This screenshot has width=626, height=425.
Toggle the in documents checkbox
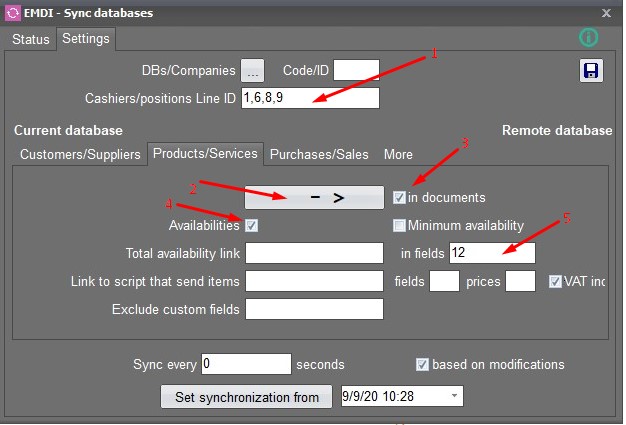click(399, 198)
